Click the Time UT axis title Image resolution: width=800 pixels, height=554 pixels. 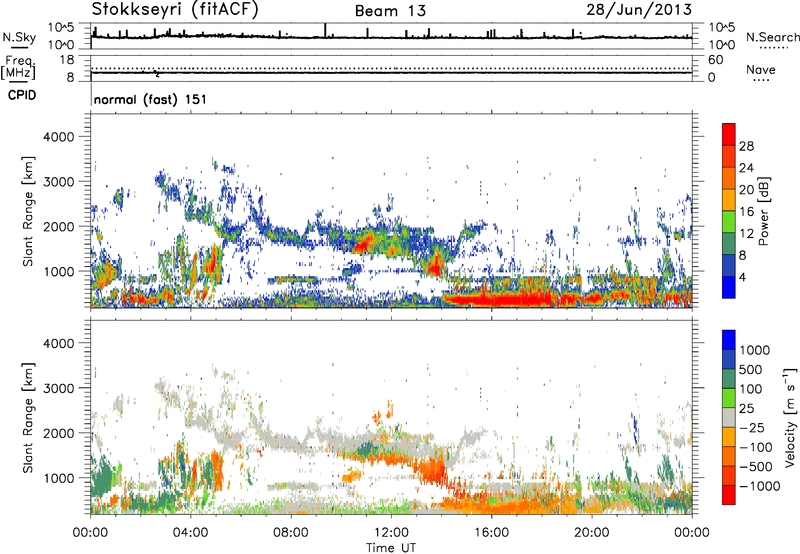(x=391, y=548)
